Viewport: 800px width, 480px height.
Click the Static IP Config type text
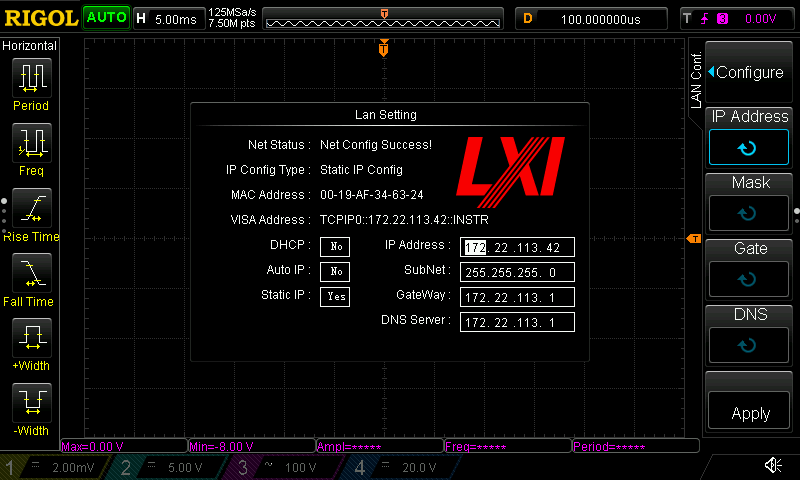361,170
